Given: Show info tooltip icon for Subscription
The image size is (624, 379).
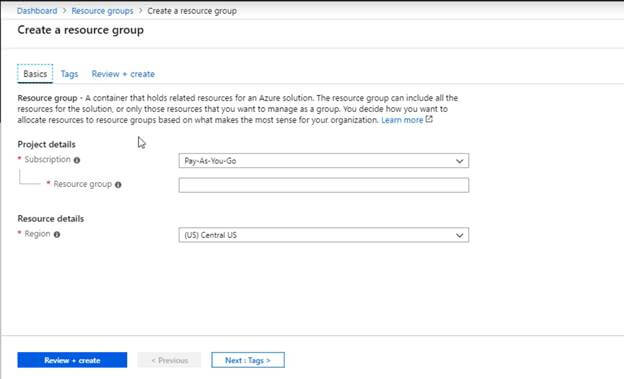Looking at the screenshot, I should point(77,160).
